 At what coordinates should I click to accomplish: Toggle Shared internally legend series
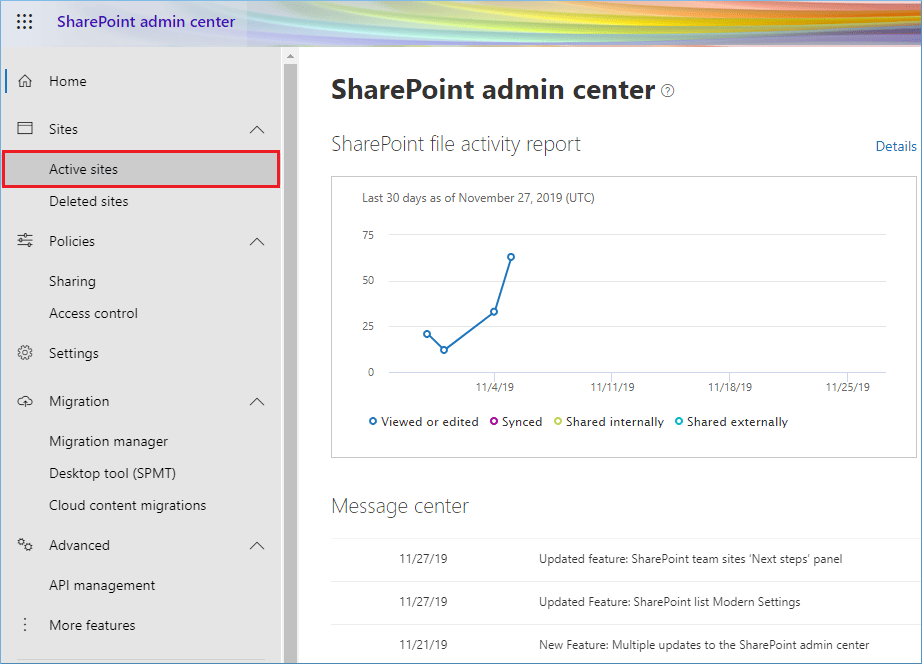(609, 422)
